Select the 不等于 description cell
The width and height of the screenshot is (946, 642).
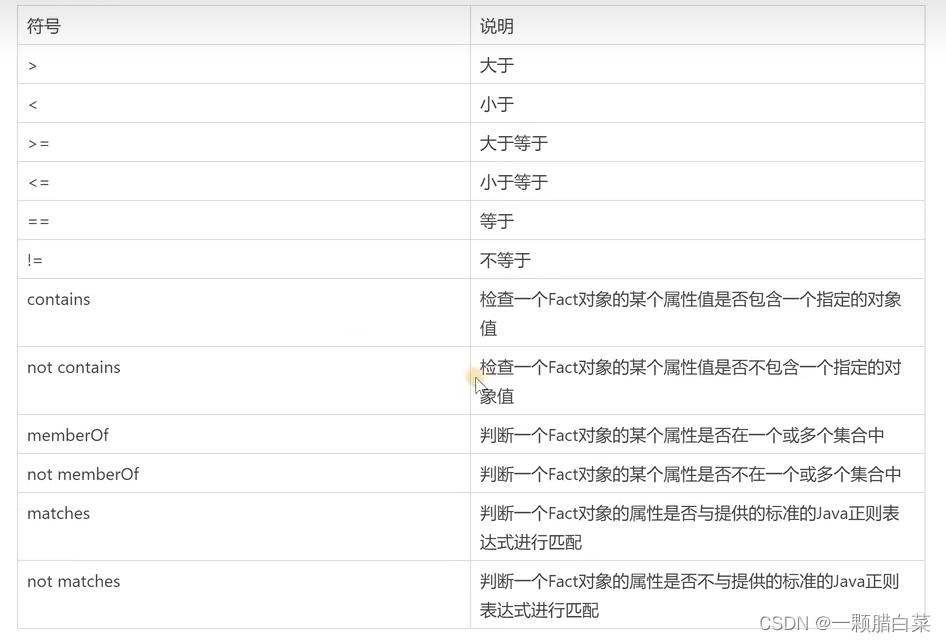(697, 259)
